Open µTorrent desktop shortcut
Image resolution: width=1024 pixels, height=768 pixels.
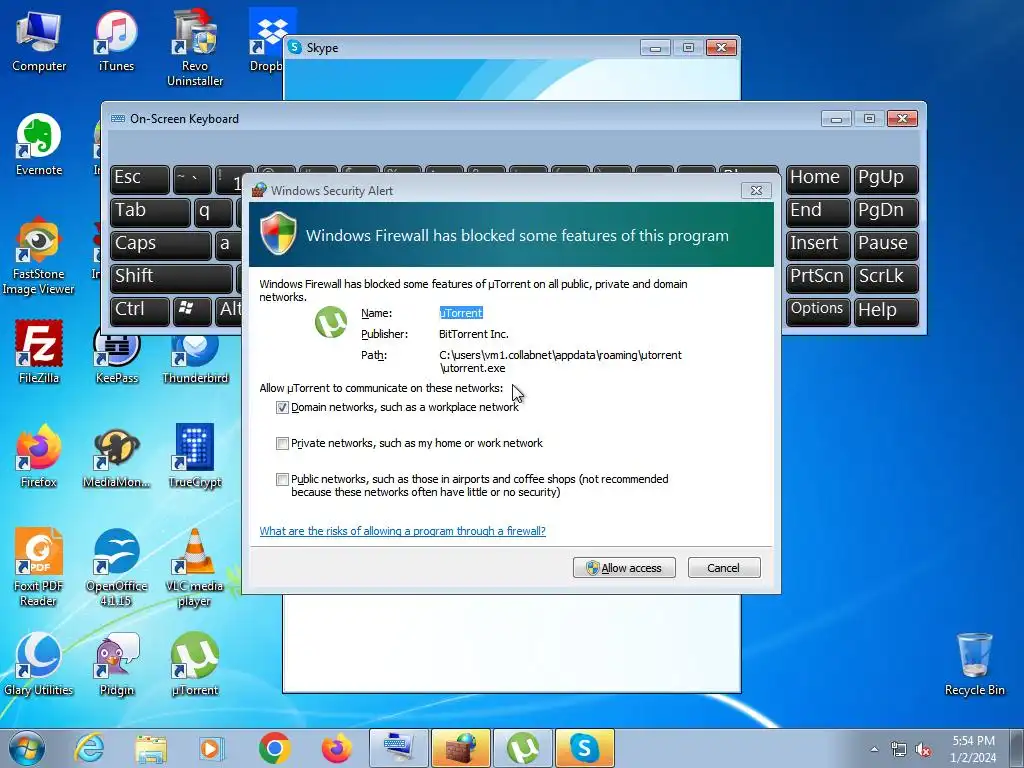(x=195, y=664)
